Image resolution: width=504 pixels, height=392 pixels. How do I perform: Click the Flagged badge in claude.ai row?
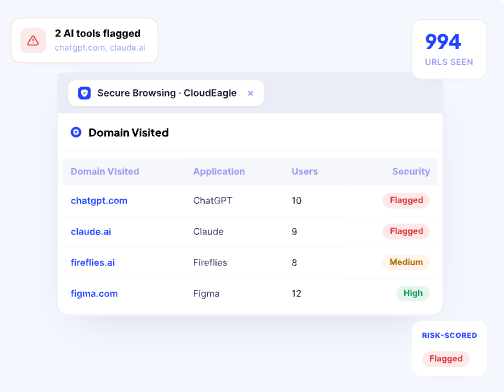pos(406,231)
